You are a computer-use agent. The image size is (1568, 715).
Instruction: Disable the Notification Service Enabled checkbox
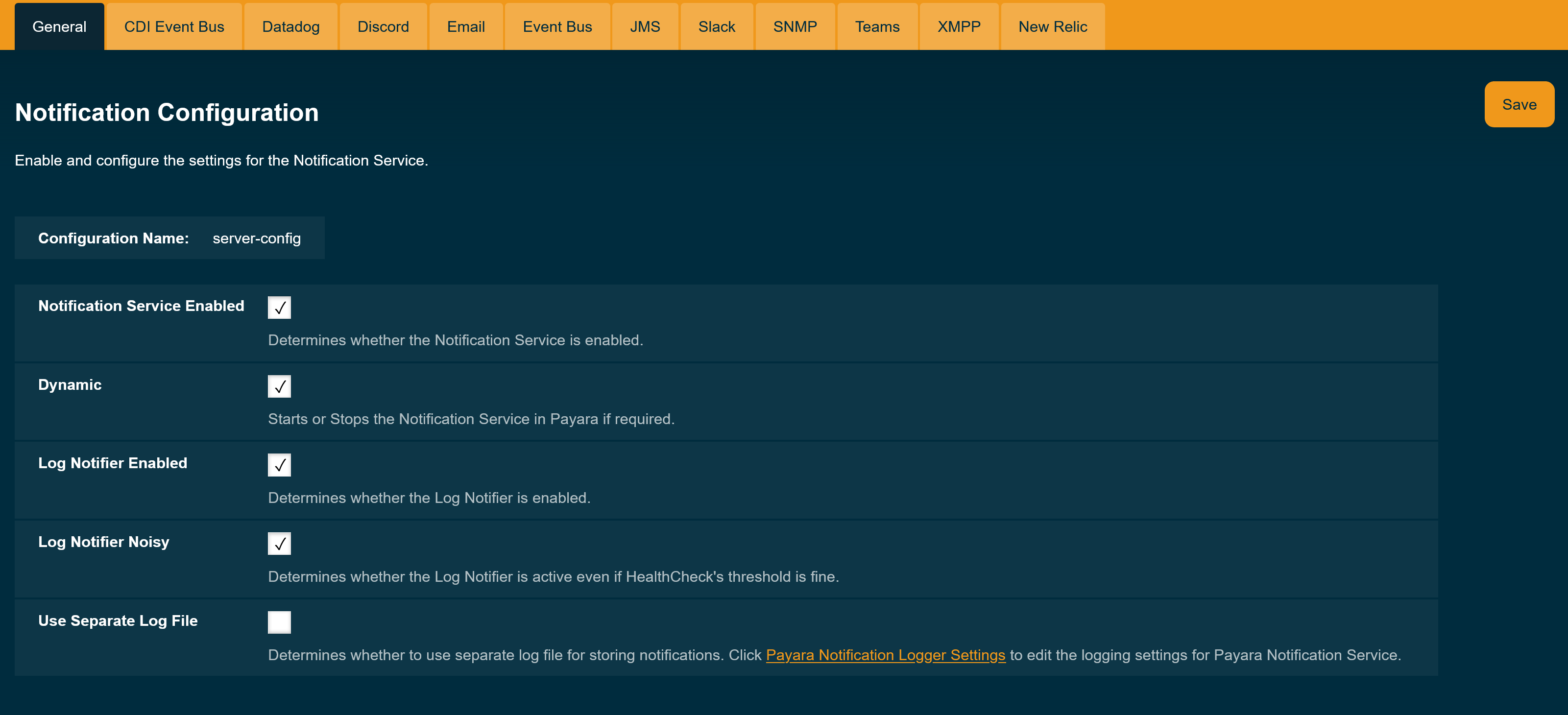tap(279, 307)
